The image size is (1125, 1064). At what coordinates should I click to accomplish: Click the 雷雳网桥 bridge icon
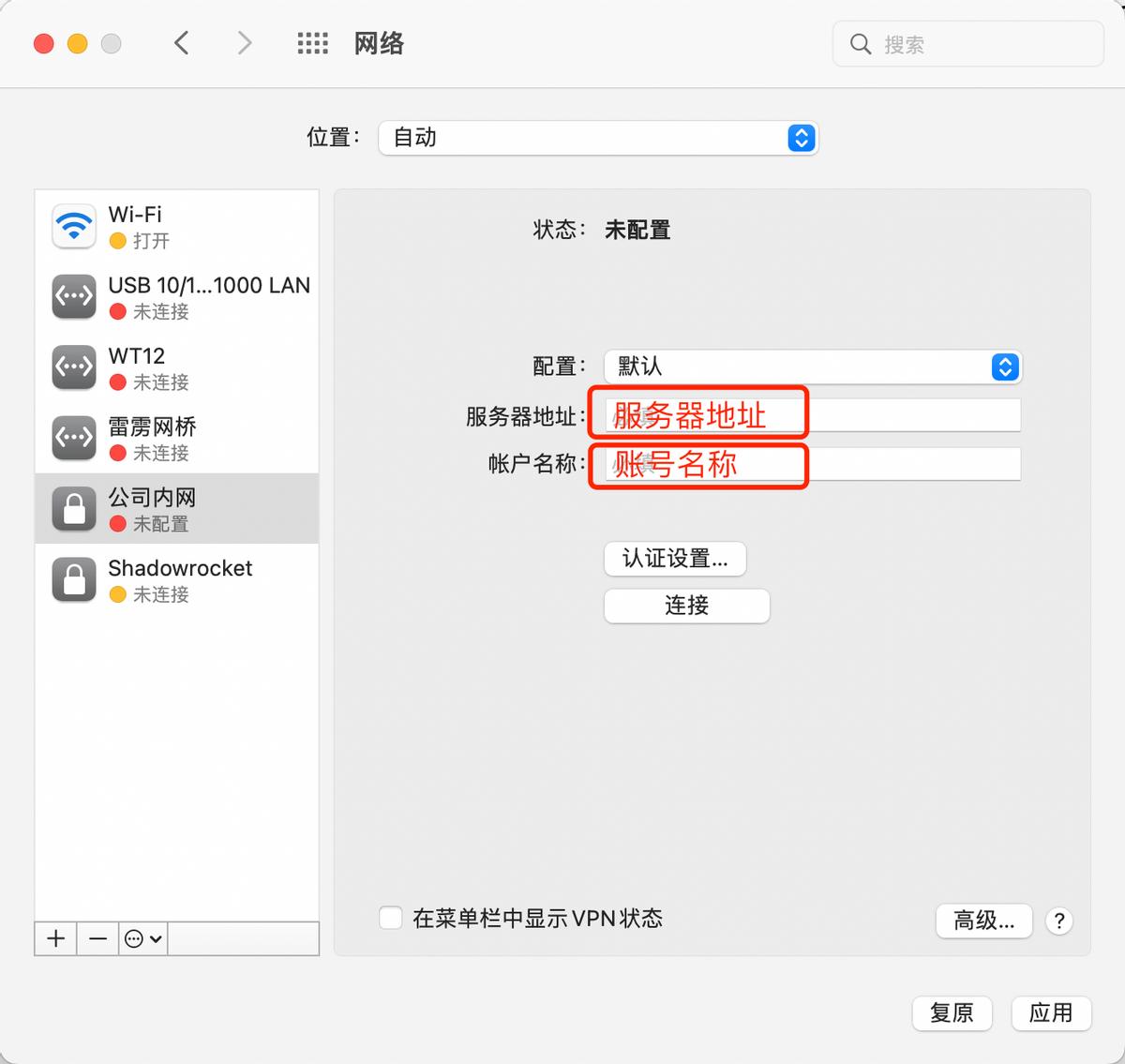[73, 437]
